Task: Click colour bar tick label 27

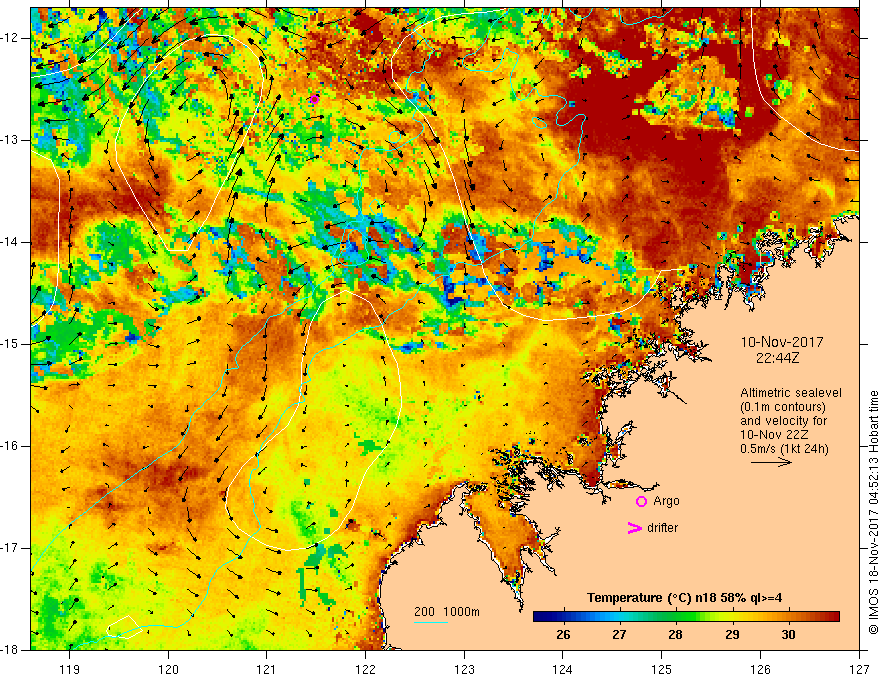Action: (619, 635)
